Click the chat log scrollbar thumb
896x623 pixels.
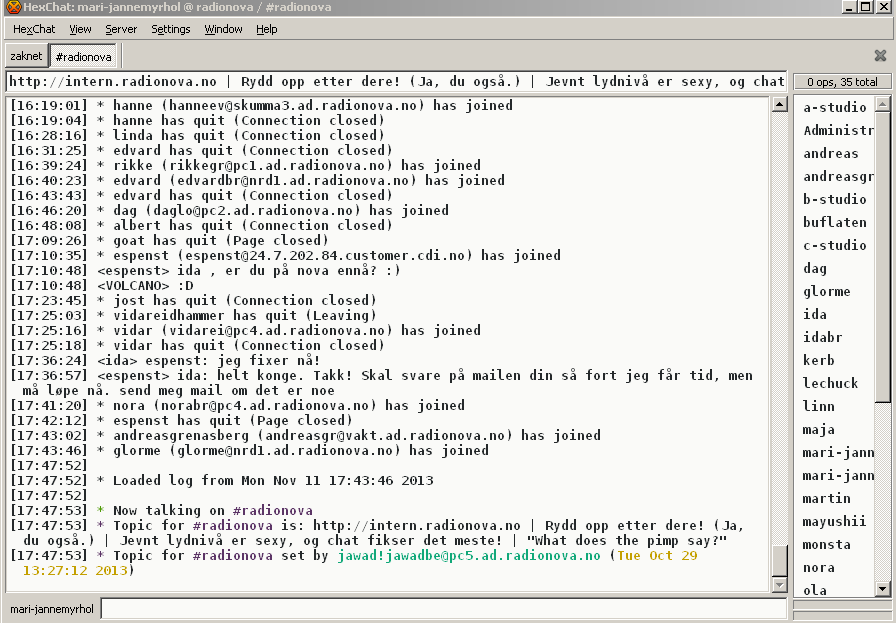point(779,561)
